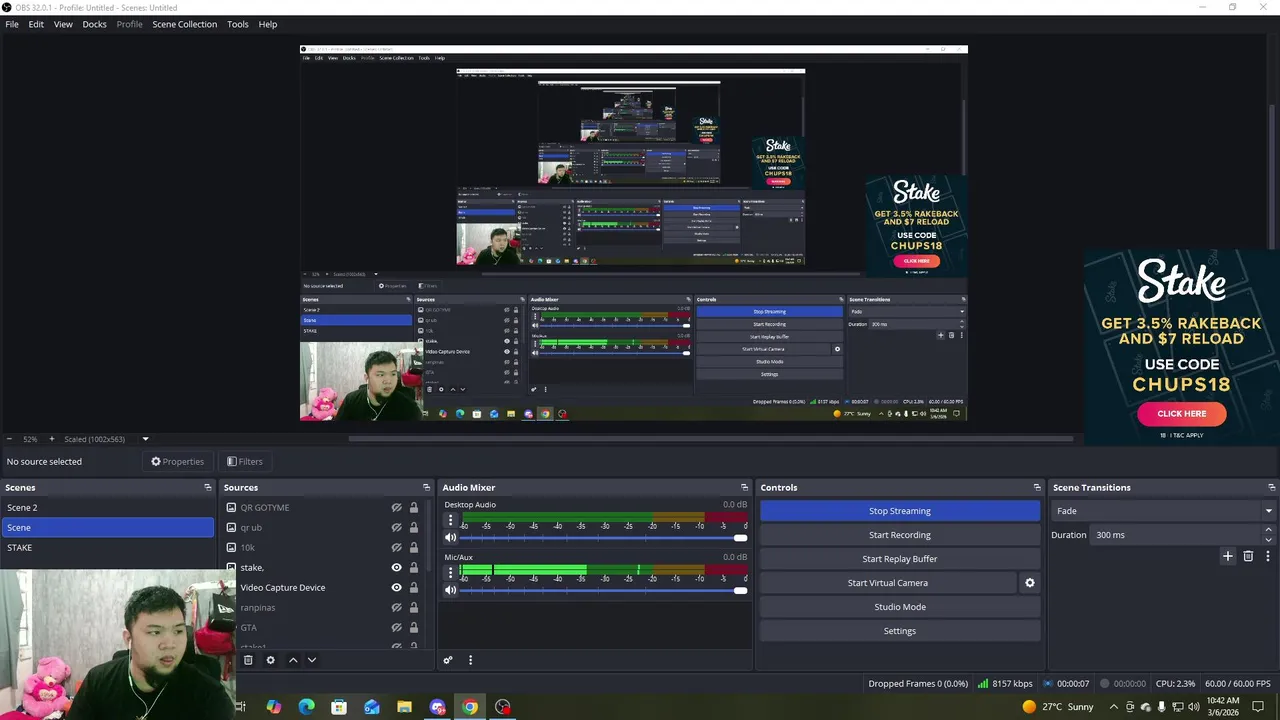Open the File menu
The image size is (1280, 720).
(x=12, y=24)
